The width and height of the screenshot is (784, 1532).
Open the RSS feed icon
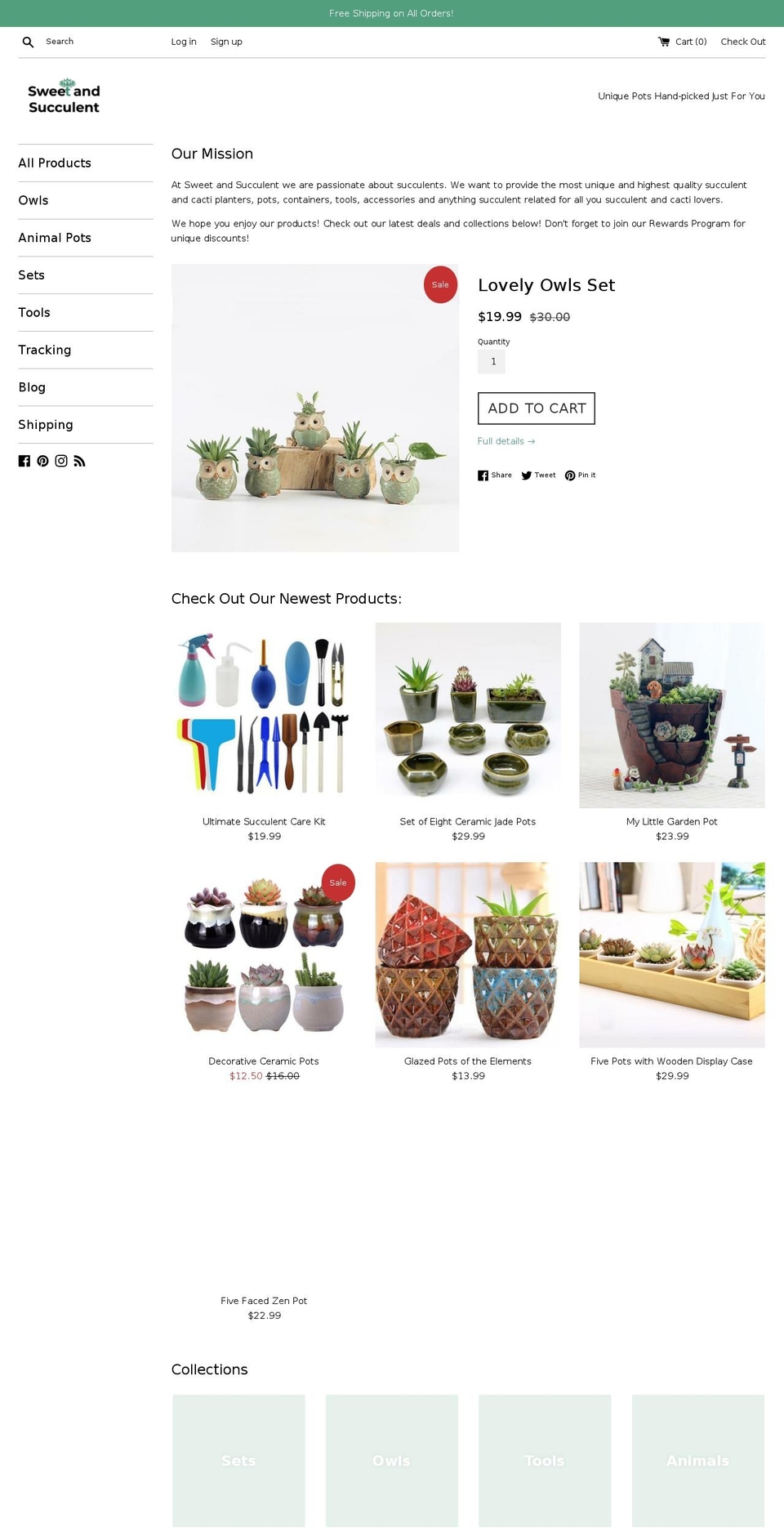[x=79, y=461]
